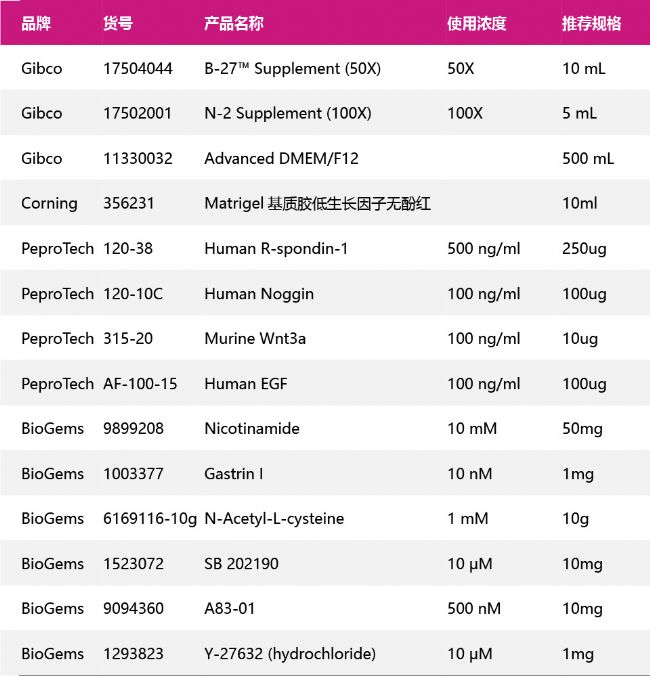Viewport: 650px width, 676px height.
Task: Select the N-Acetyl-L-cysteine product name
Action: tap(274, 519)
